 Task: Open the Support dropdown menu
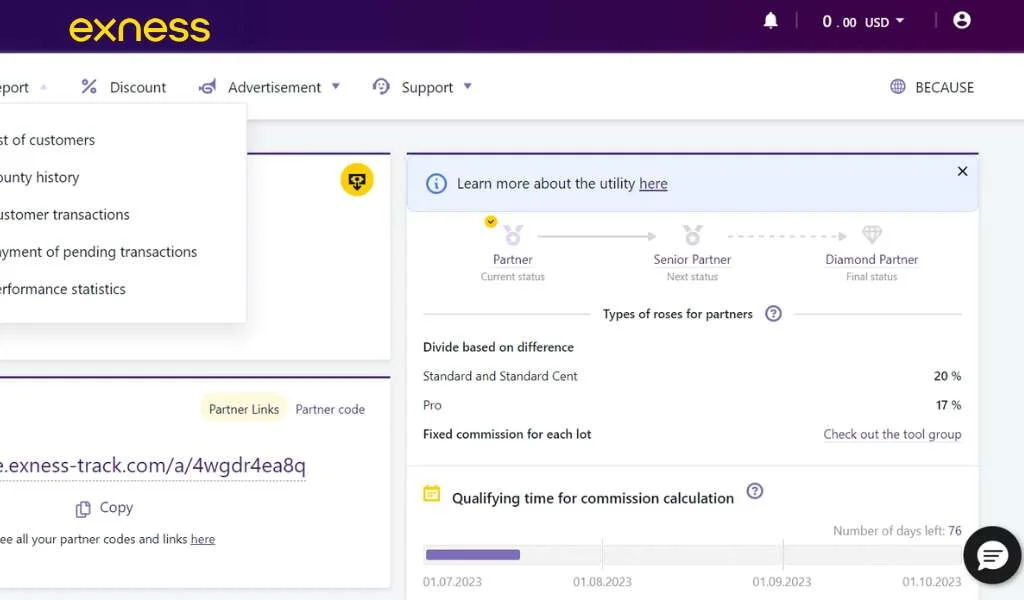(421, 87)
